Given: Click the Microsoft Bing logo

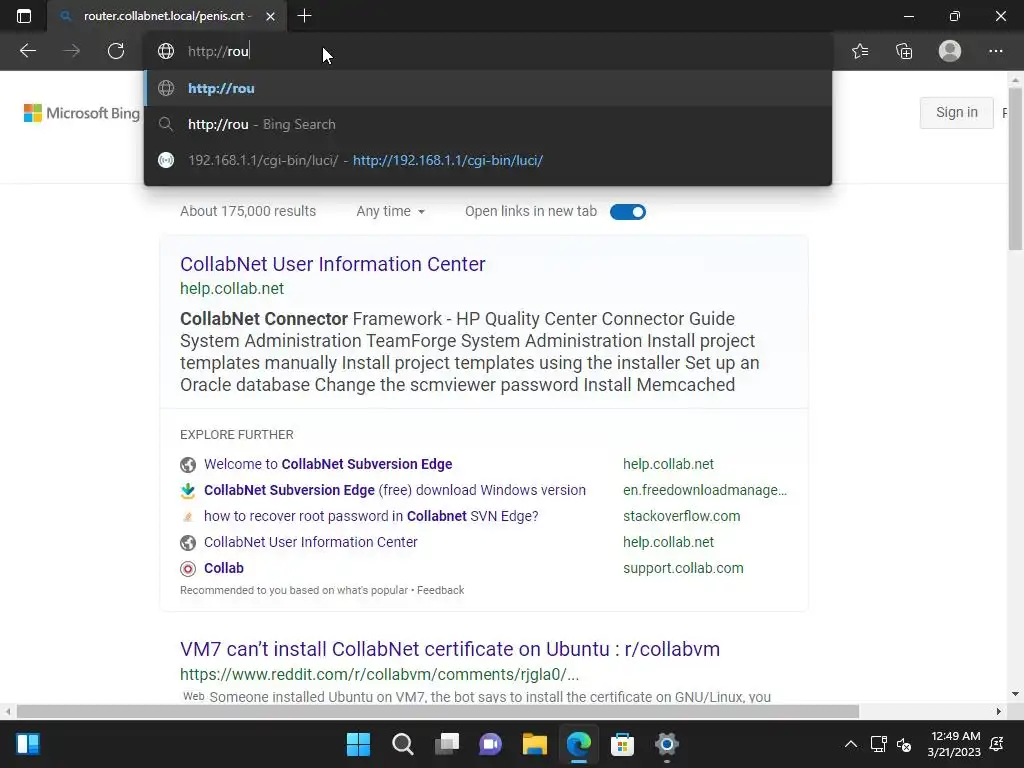Looking at the screenshot, I should click(82, 113).
